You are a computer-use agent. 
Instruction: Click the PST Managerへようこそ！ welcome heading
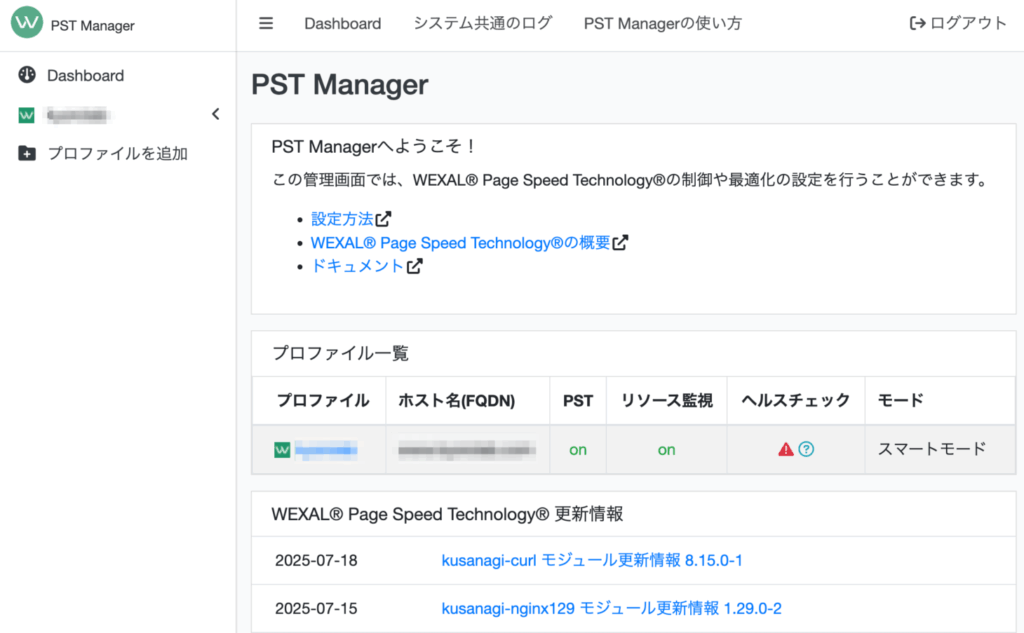[373, 146]
